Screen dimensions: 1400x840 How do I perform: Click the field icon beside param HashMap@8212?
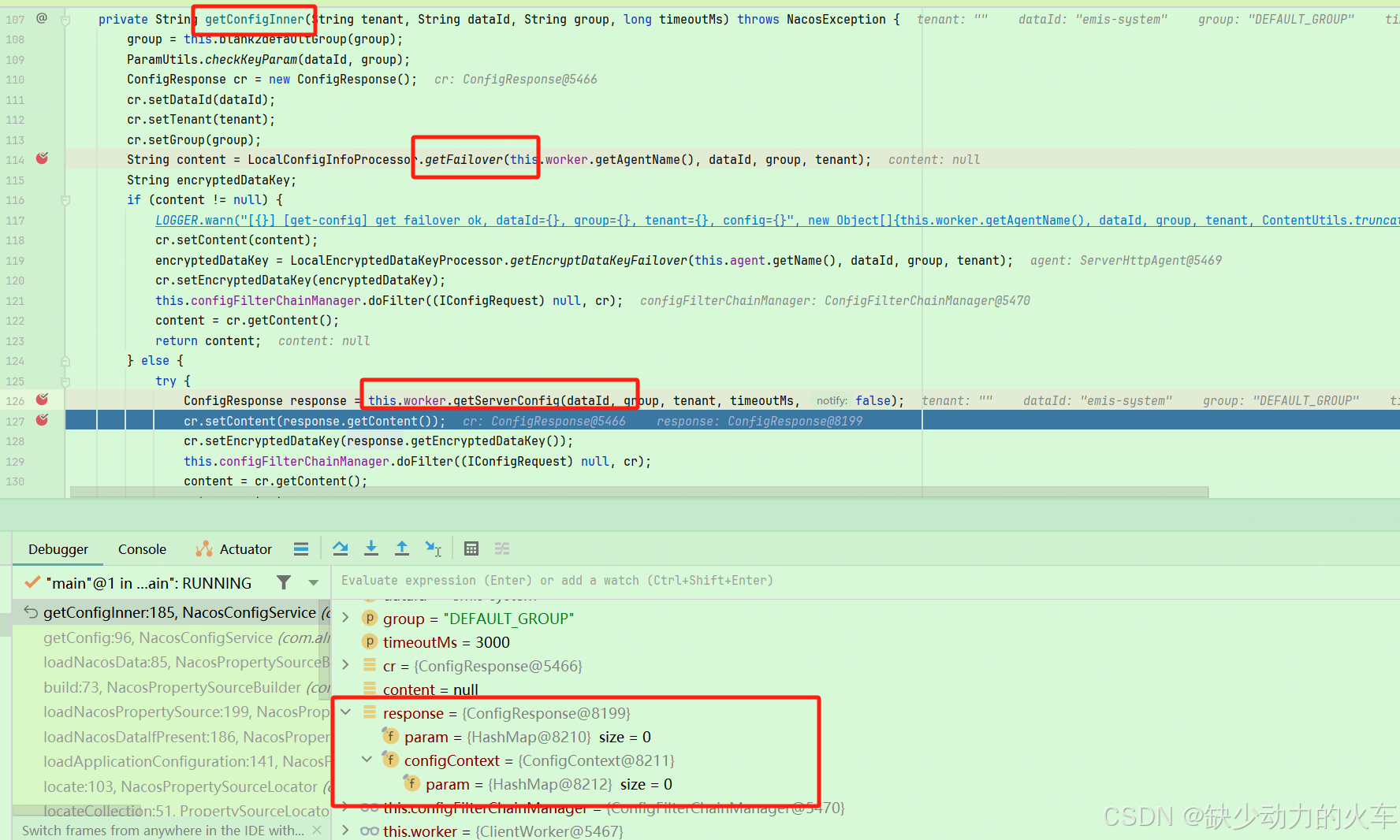pyautogui.click(x=411, y=783)
